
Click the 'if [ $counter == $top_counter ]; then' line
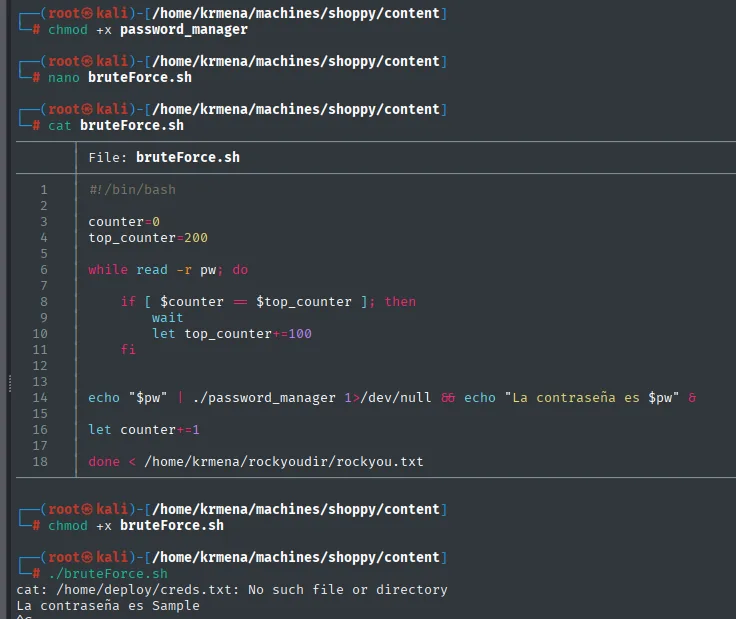(x=268, y=302)
